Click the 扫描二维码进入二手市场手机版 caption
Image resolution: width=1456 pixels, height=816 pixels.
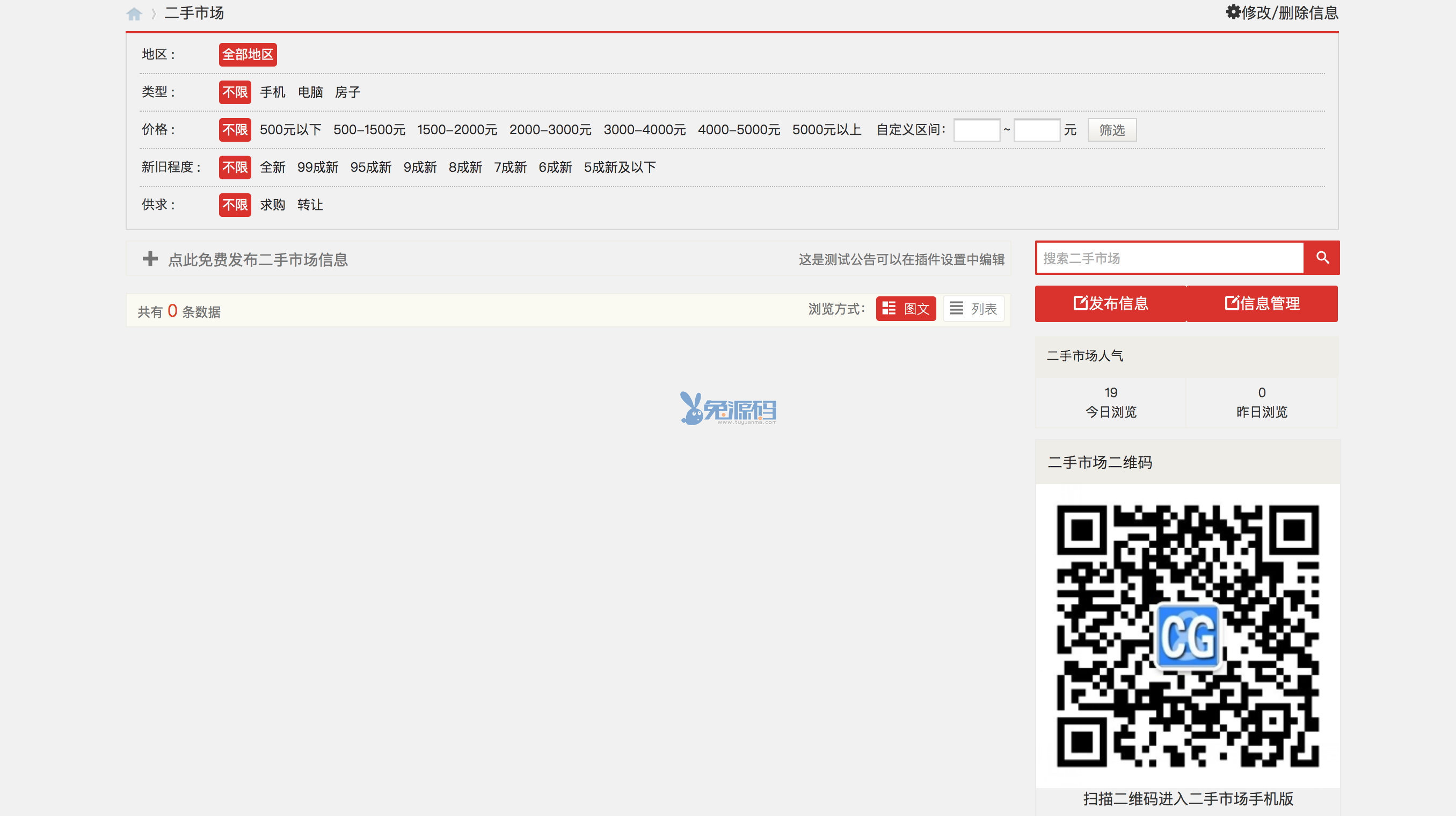pyautogui.click(x=1188, y=798)
